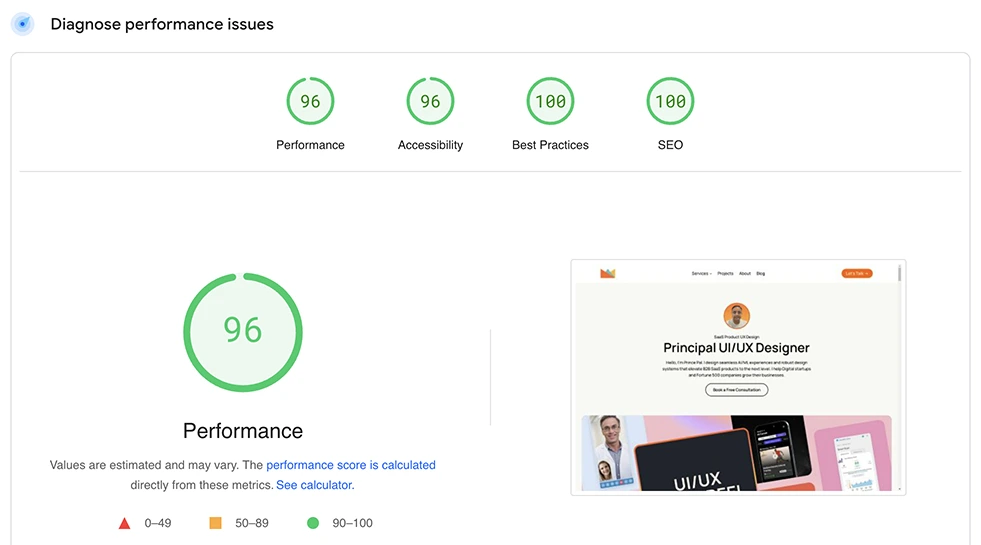The width and height of the screenshot is (981, 545).
Task: Click the large Performance gauge showing 96
Action: [243, 332]
